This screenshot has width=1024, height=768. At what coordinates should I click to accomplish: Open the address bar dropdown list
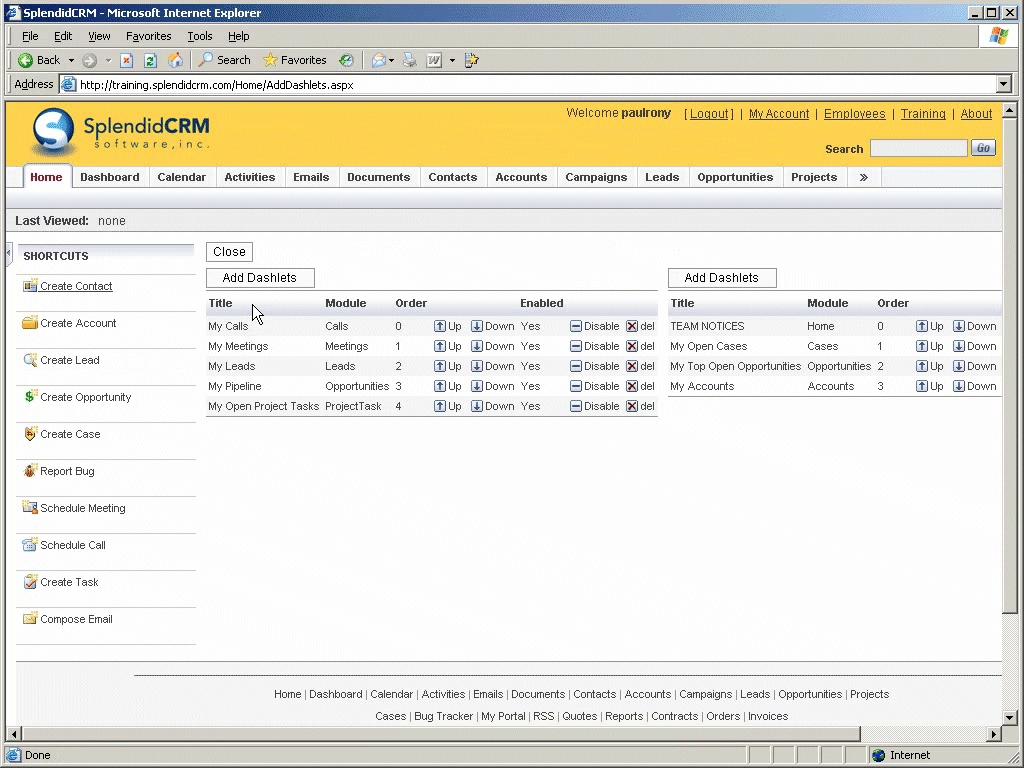pos(1003,85)
